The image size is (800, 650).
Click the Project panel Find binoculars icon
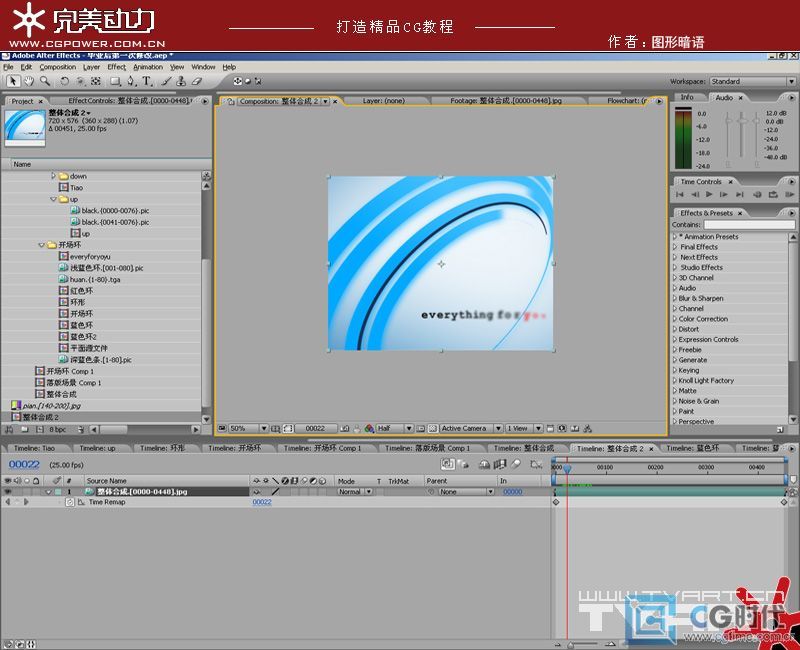(9, 430)
